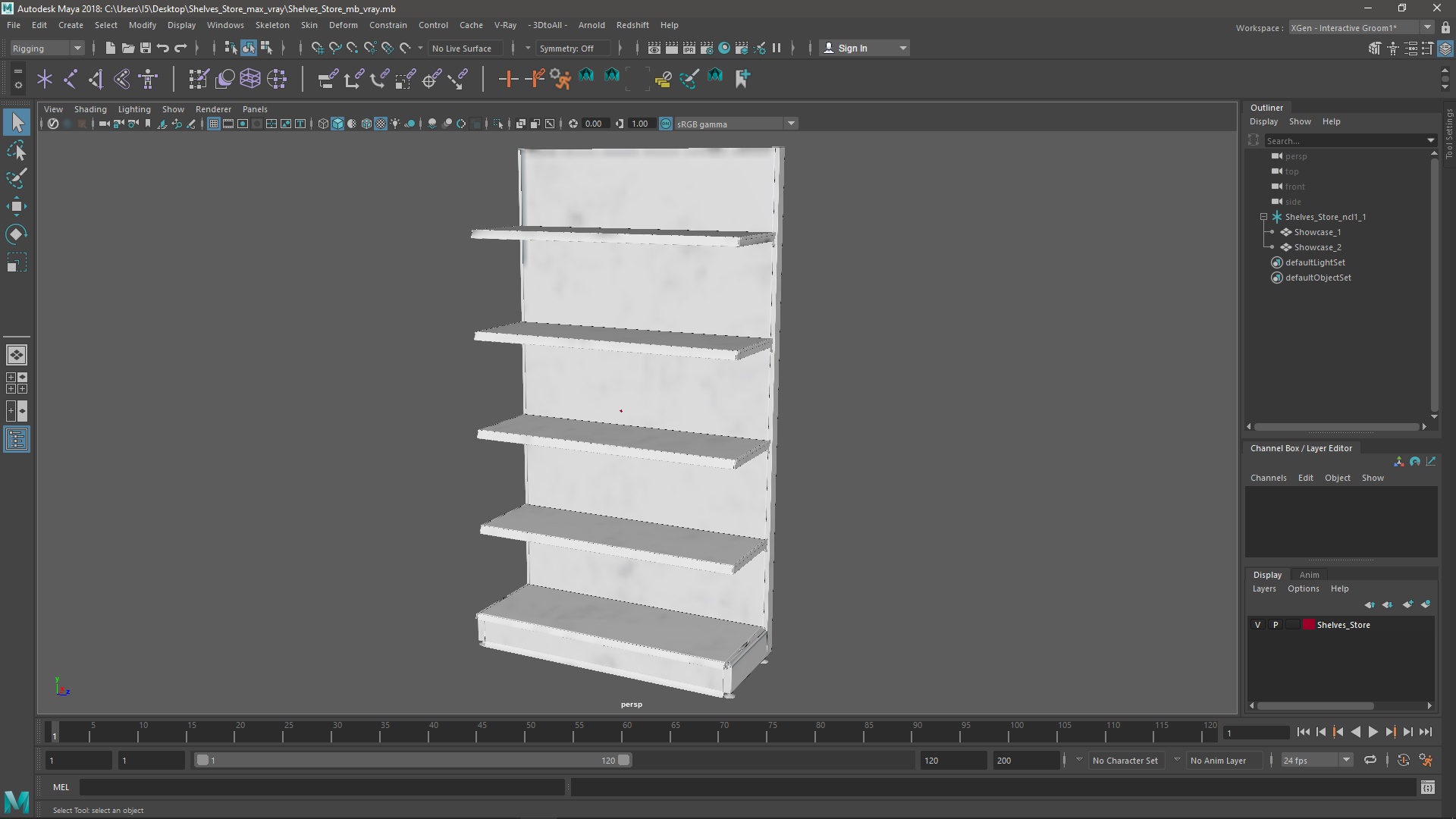Open the No Character Set dropdown arrow
The height and width of the screenshot is (819, 1456).
[x=1079, y=759]
